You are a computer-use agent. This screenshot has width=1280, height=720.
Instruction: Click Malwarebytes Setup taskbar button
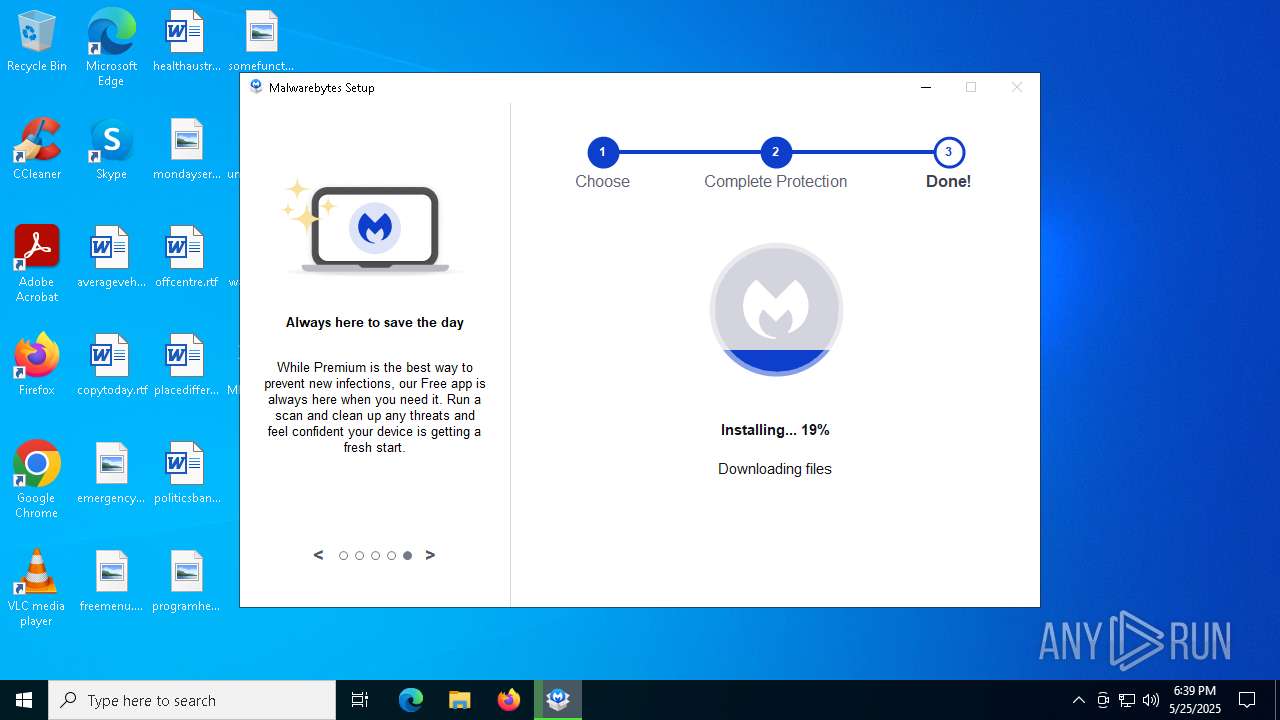coord(558,700)
